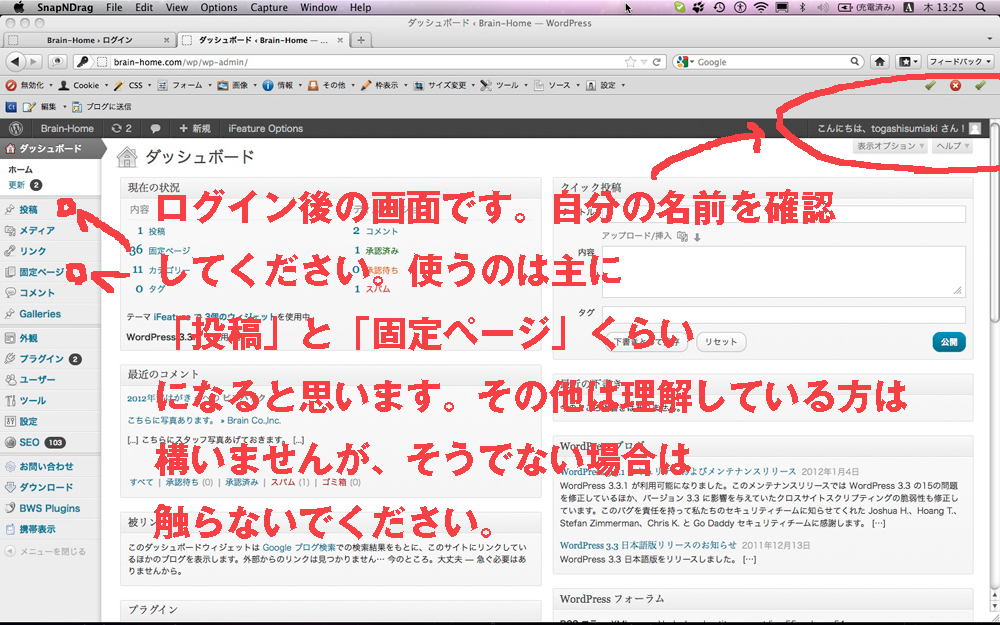Open WordPress 3.3 日本語版リリースのお知らせ link
1000x625 pixels.
coord(648,545)
